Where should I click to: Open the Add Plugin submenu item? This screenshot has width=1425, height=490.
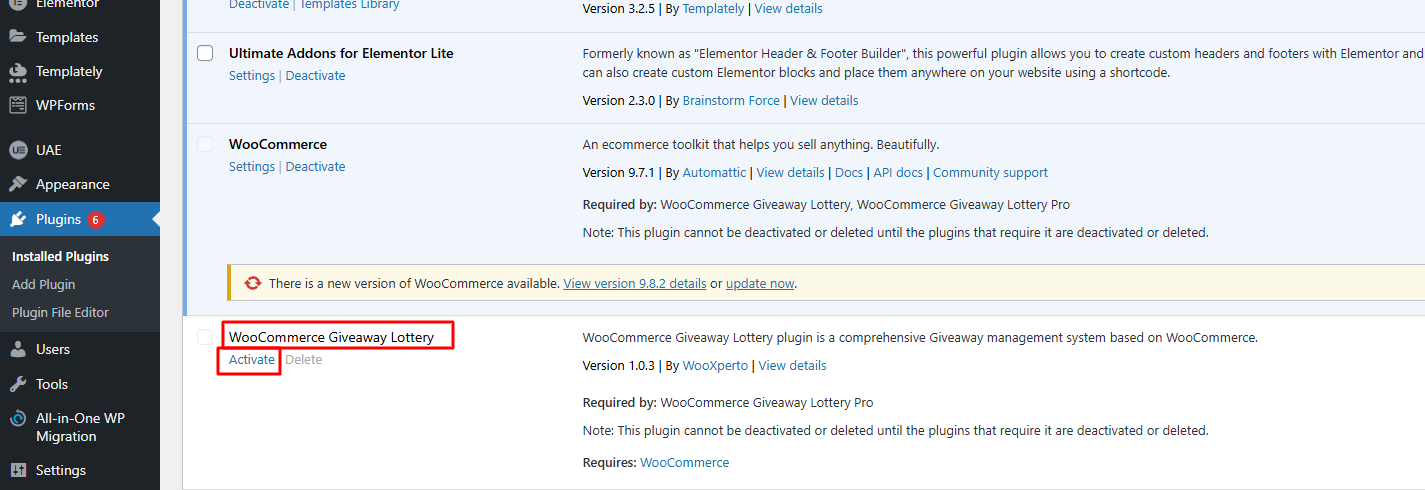(x=43, y=284)
